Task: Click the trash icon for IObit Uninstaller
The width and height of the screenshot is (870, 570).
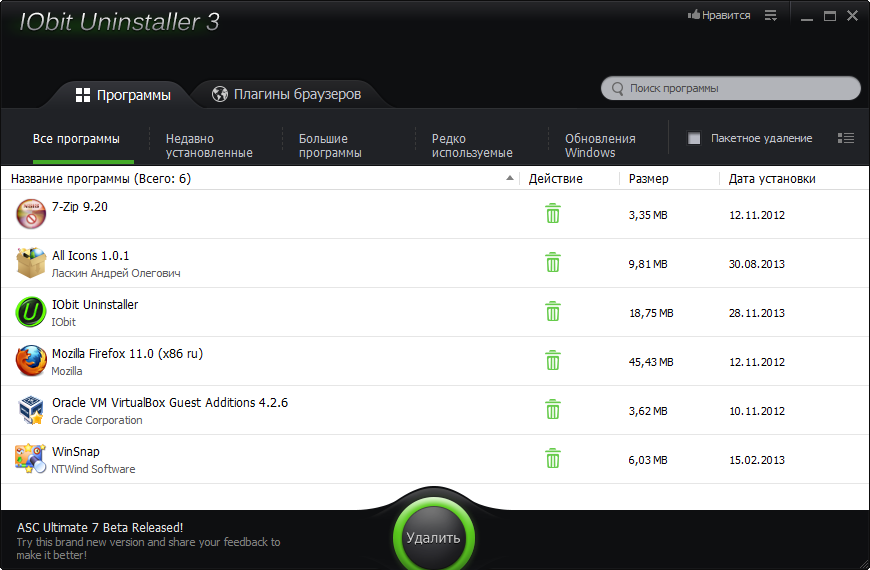Action: click(x=553, y=311)
